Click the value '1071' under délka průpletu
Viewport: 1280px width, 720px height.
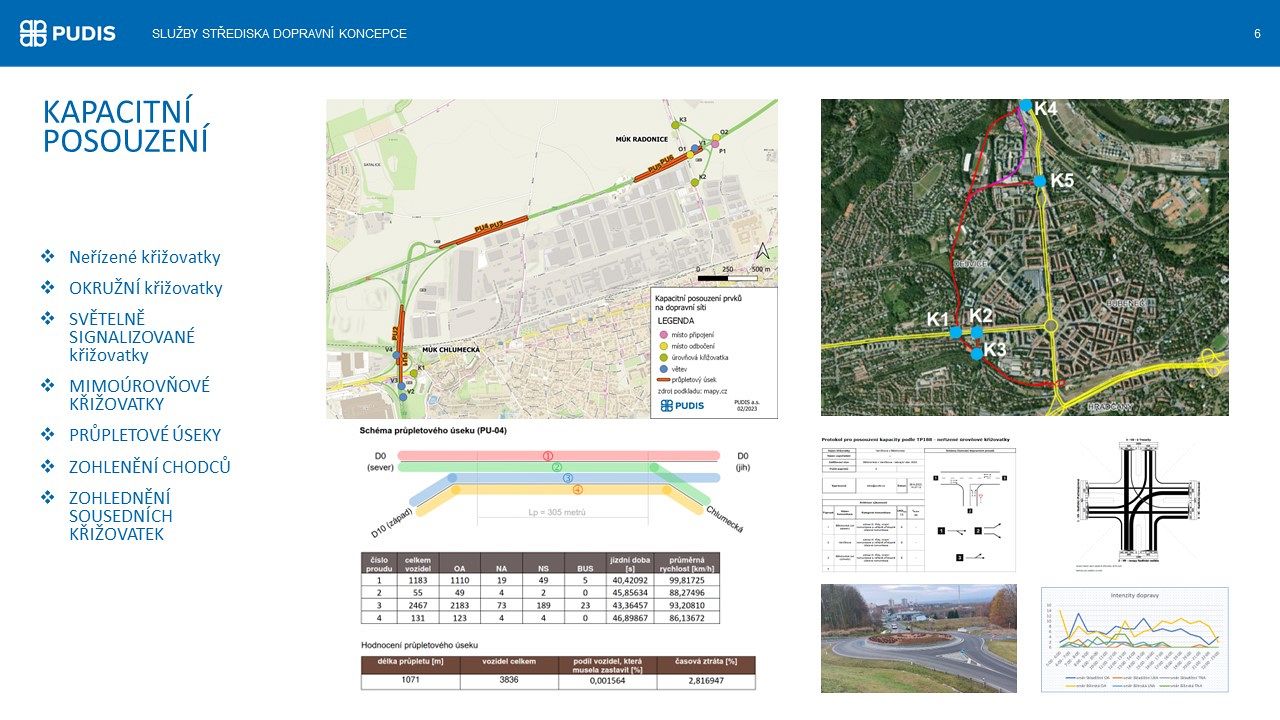point(410,680)
